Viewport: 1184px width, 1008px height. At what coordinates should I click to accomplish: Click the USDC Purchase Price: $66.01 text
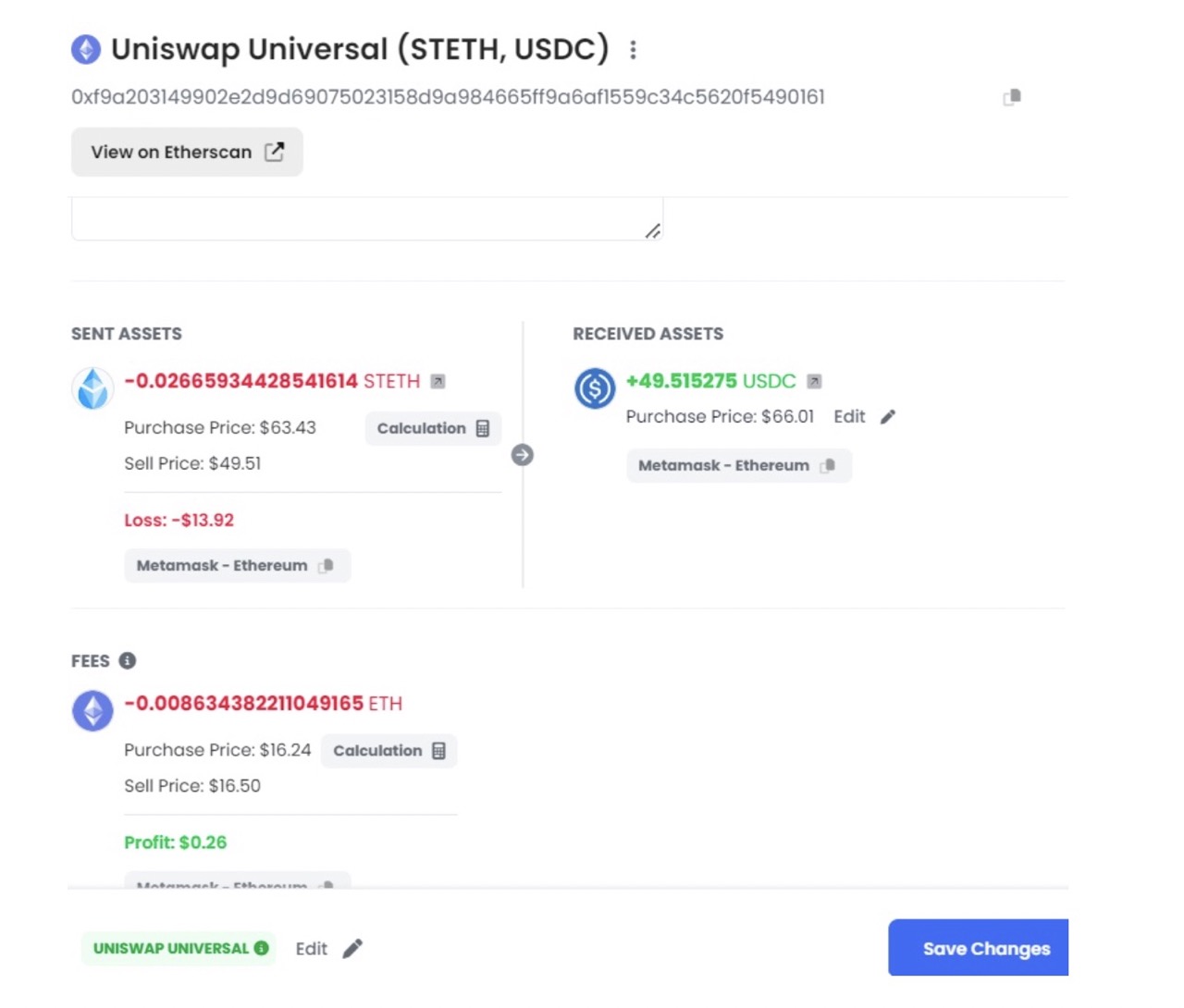coord(720,417)
